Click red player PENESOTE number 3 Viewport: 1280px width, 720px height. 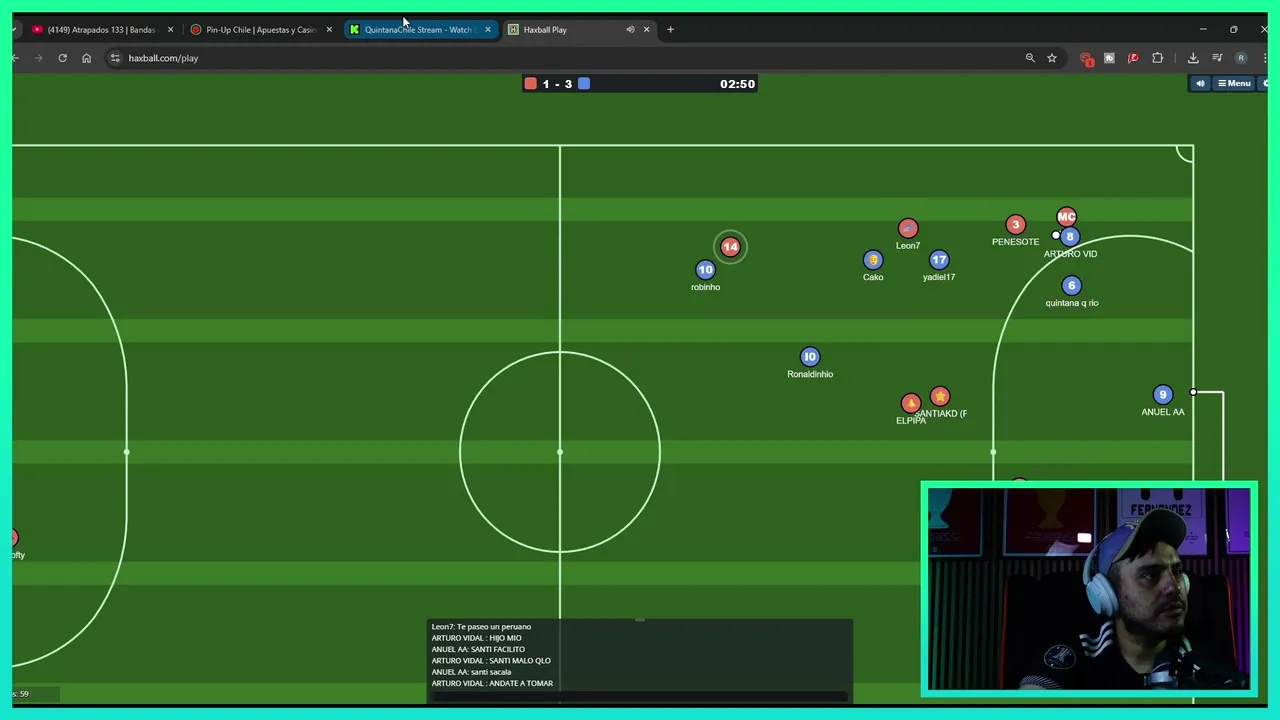[1015, 225]
